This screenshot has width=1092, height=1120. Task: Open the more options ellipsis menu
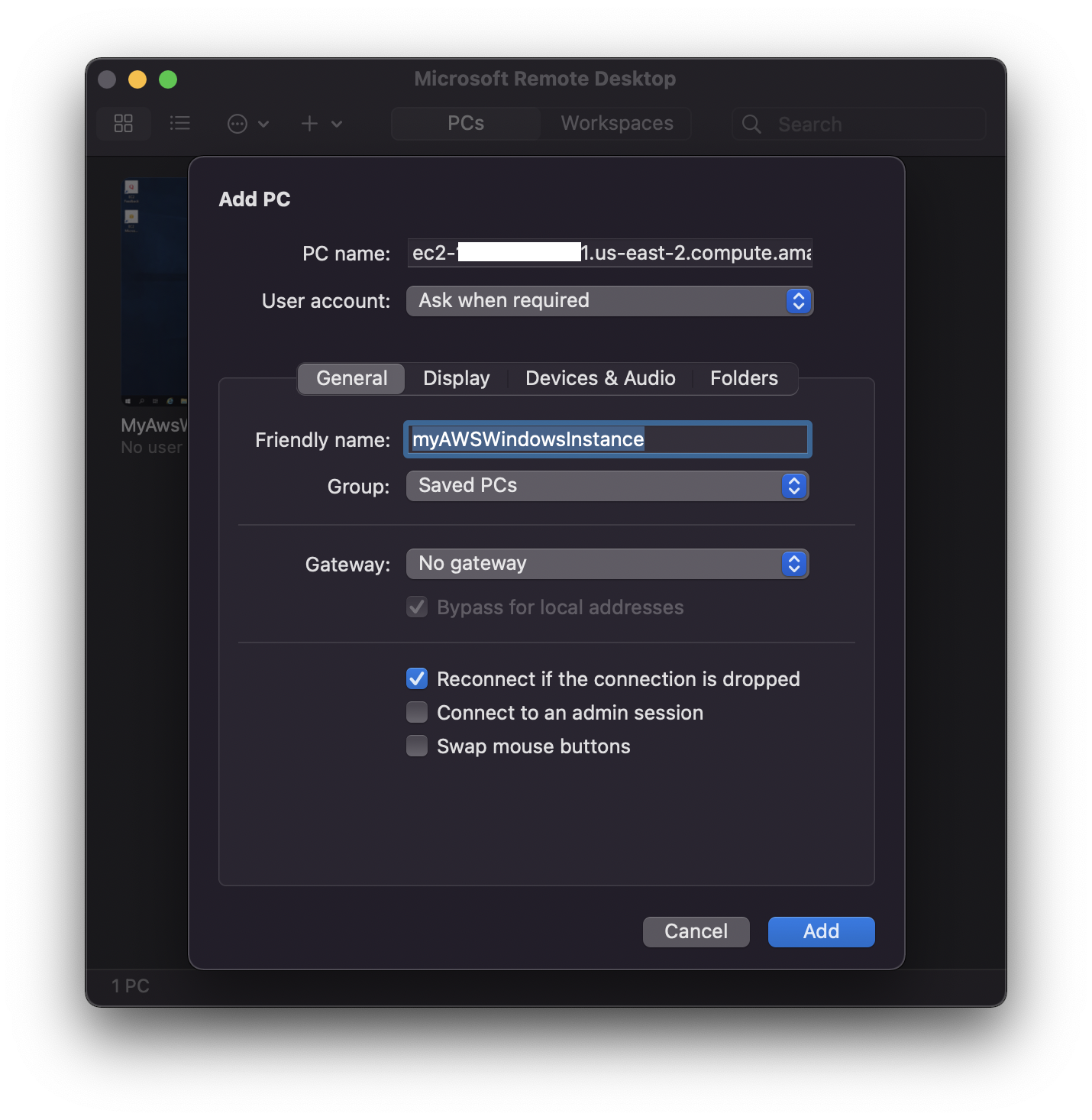click(238, 123)
